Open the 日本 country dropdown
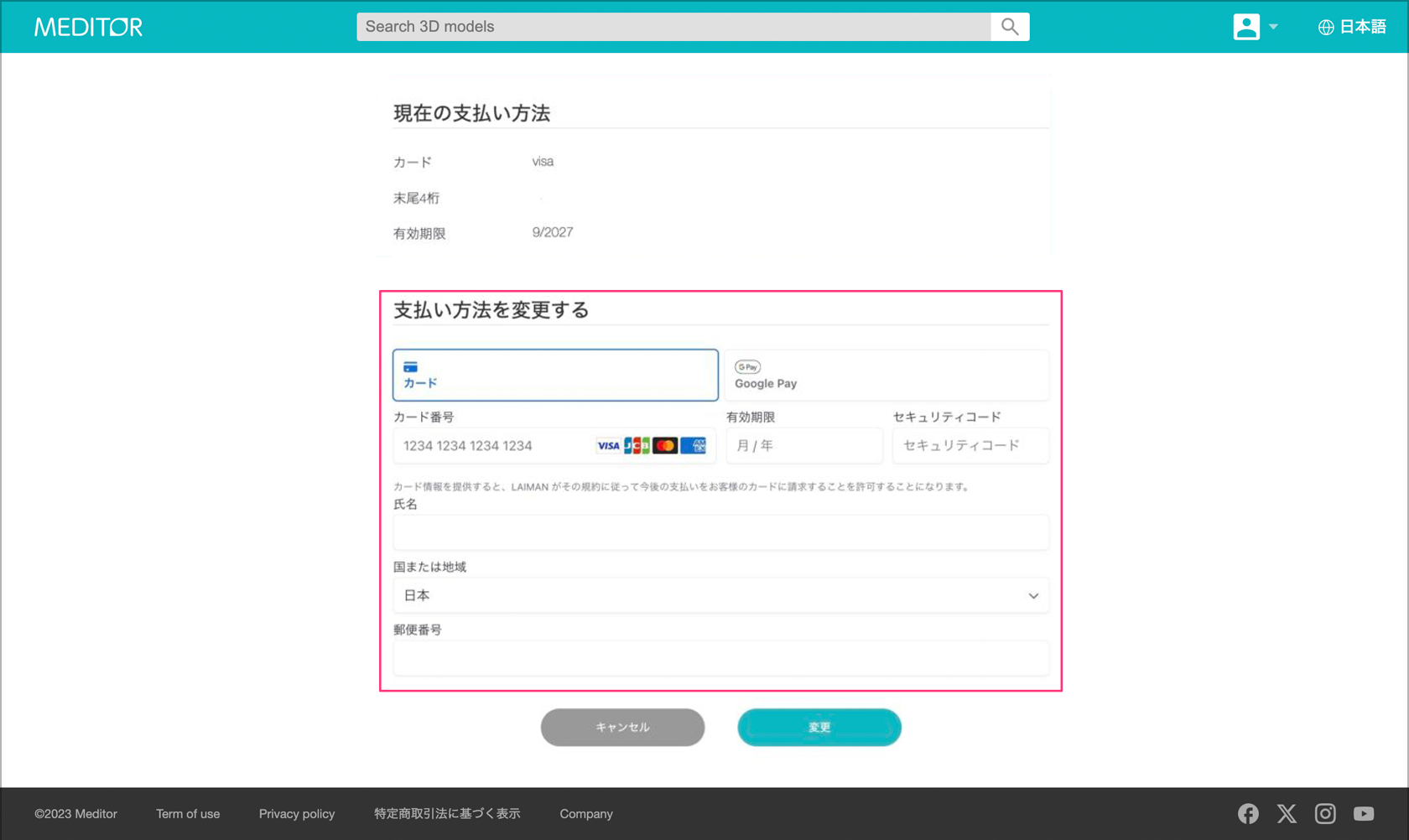The width and height of the screenshot is (1409, 840). [x=720, y=595]
